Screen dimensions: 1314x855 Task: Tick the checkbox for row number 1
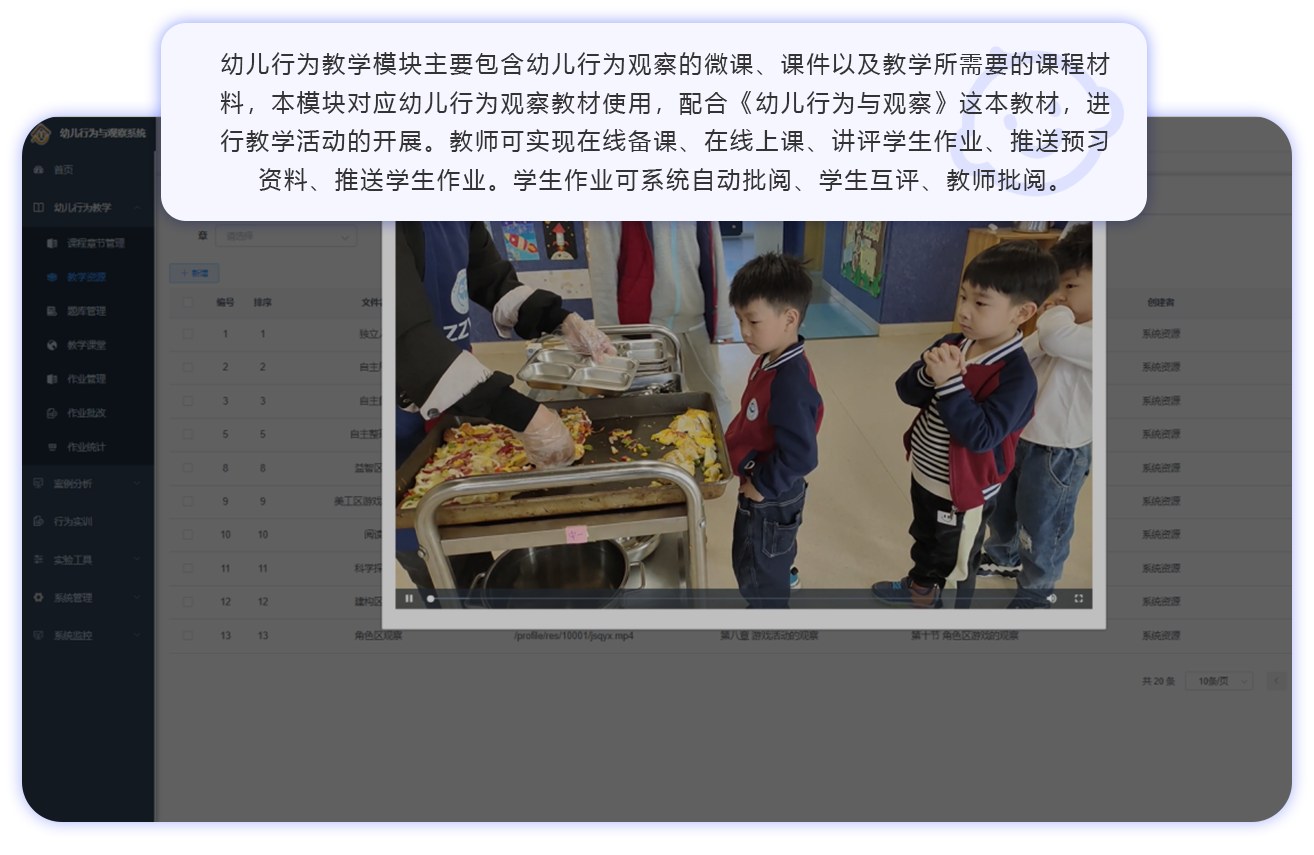click(188, 334)
